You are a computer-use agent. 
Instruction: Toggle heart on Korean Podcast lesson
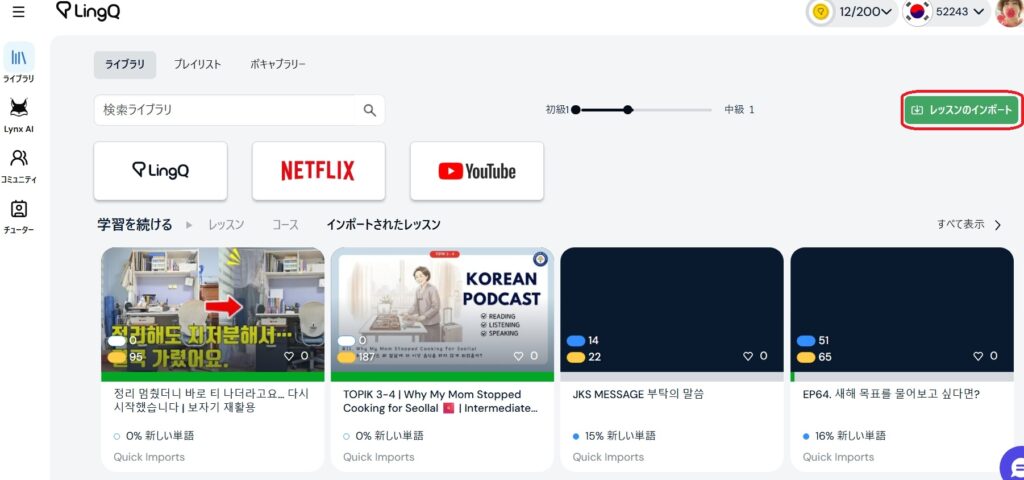tap(518, 356)
